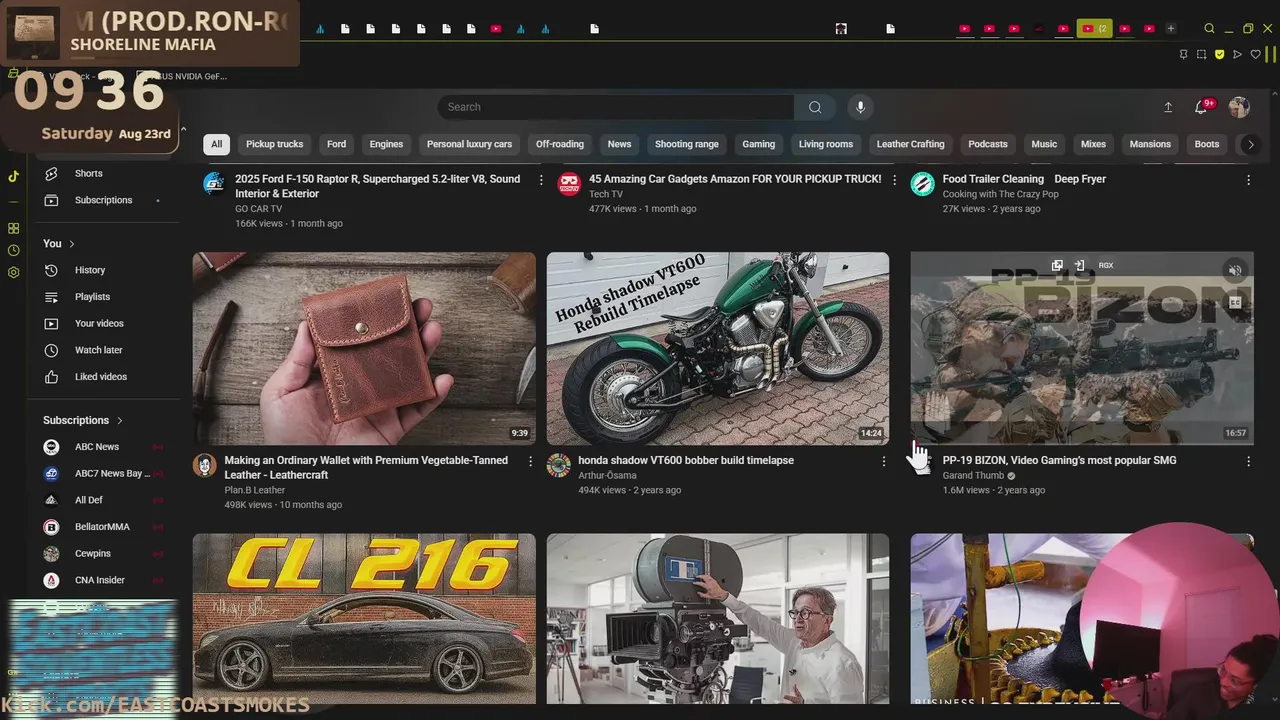1280x720 pixels.
Task: Click the video pop-out icon on BIZON preview
Action: 1057,265
